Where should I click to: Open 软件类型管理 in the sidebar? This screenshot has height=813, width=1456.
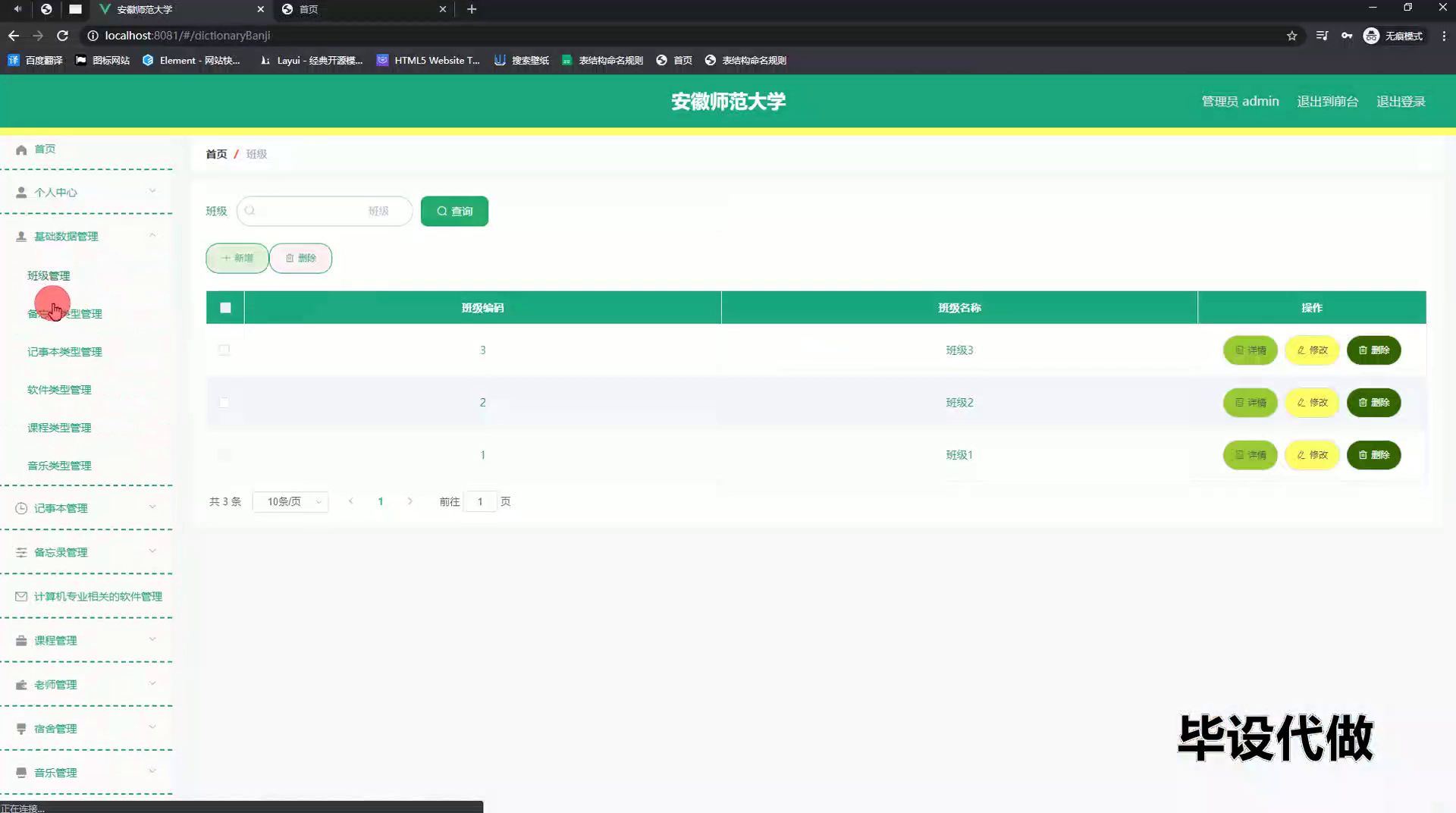[59, 390]
